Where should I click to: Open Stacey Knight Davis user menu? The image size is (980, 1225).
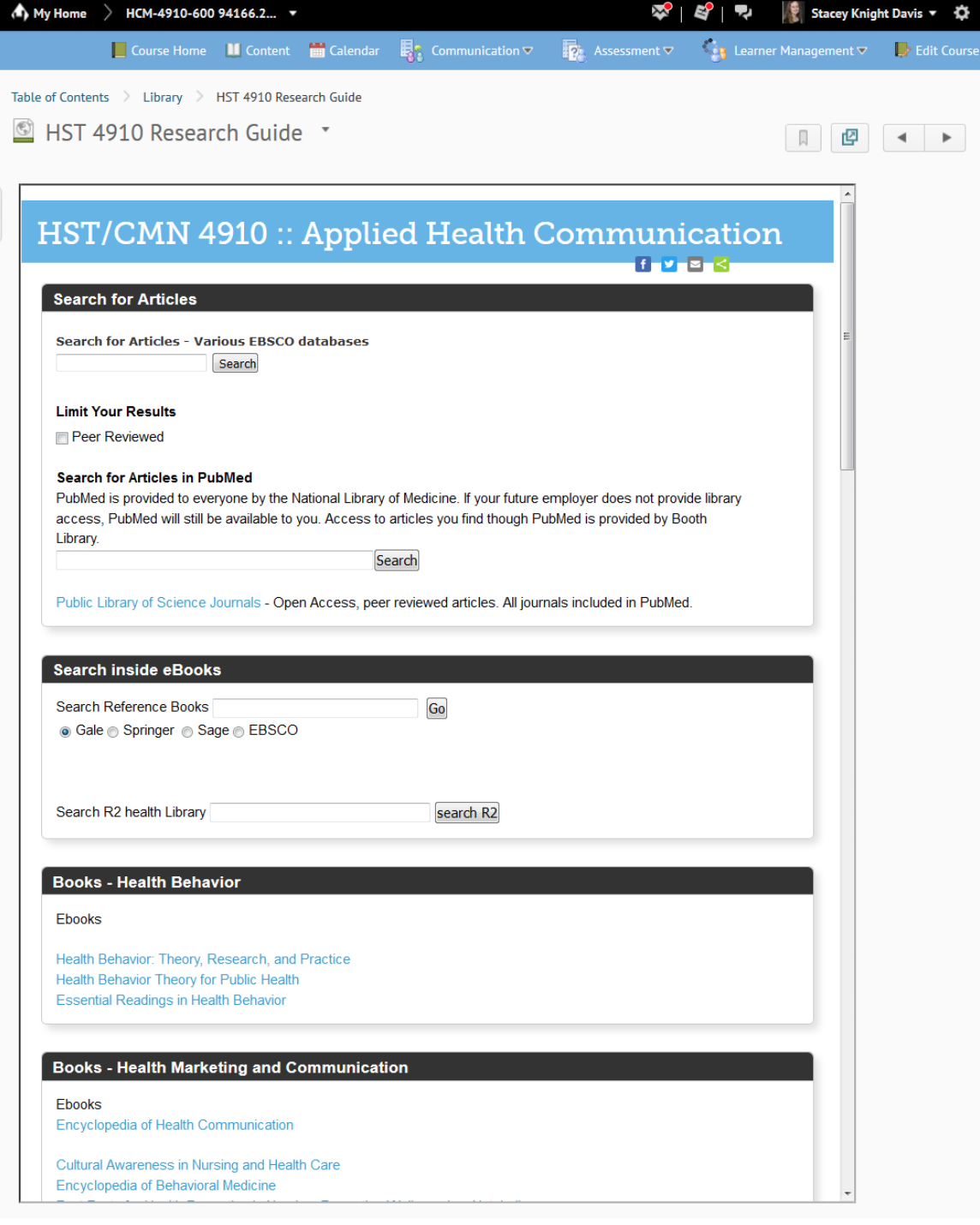874,13
